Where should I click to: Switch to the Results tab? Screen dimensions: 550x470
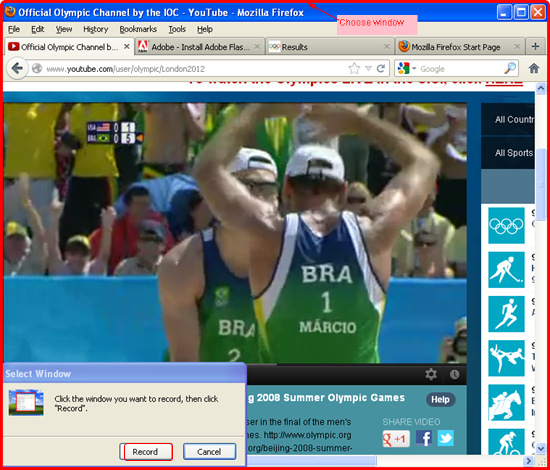[329, 47]
